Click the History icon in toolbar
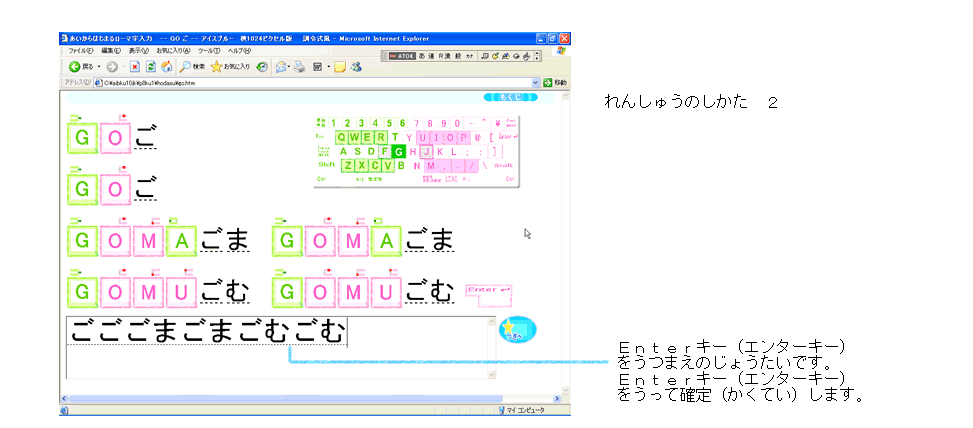973x428 pixels. [262, 66]
